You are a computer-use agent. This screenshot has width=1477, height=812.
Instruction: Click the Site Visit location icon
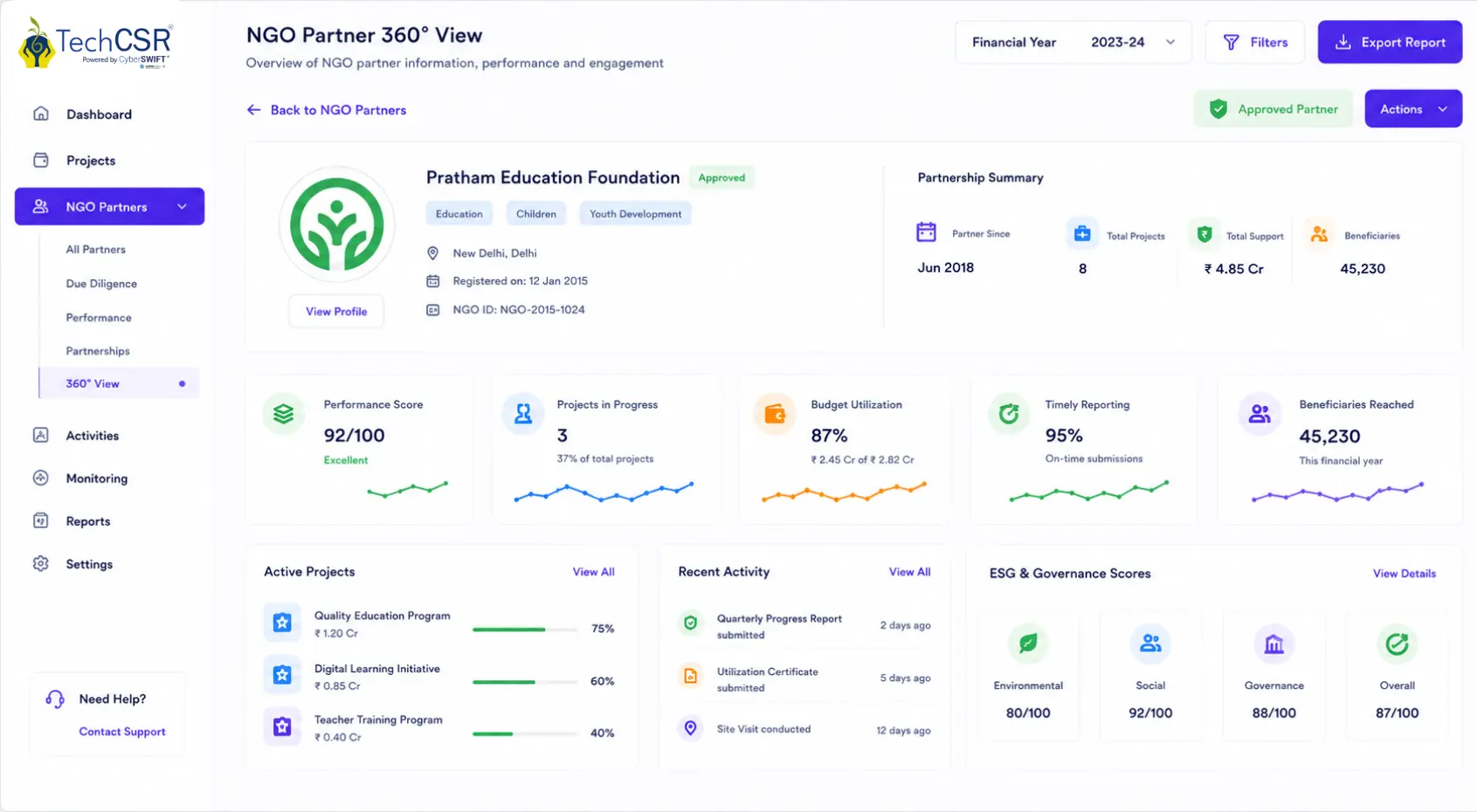click(690, 728)
